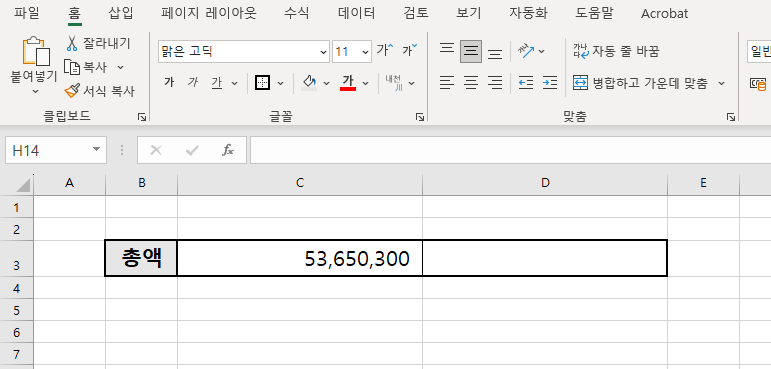771x369 pixels.
Task: Open insert function fx button
Action: pyautogui.click(x=227, y=150)
